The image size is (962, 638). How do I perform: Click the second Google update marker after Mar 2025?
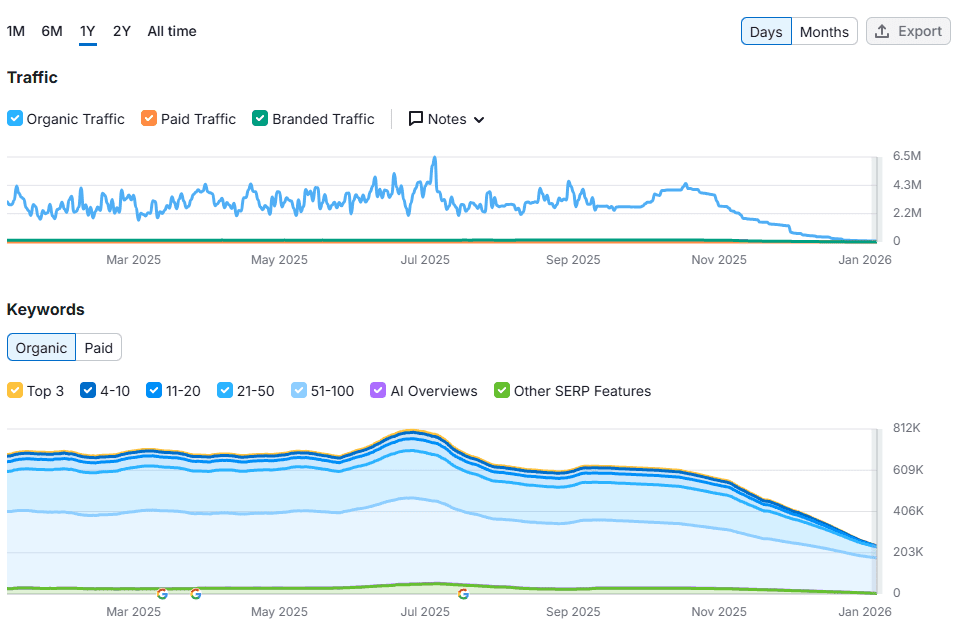pyautogui.click(x=195, y=594)
